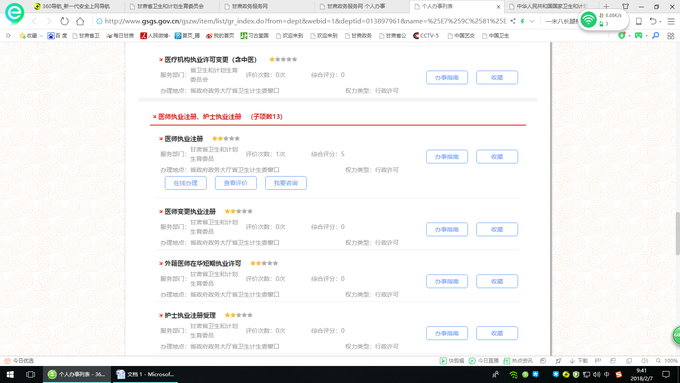This screenshot has height=383, width=680.
Task: Switch to 中华人民共和国国家卫生 tab
Action: click(551, 7)
